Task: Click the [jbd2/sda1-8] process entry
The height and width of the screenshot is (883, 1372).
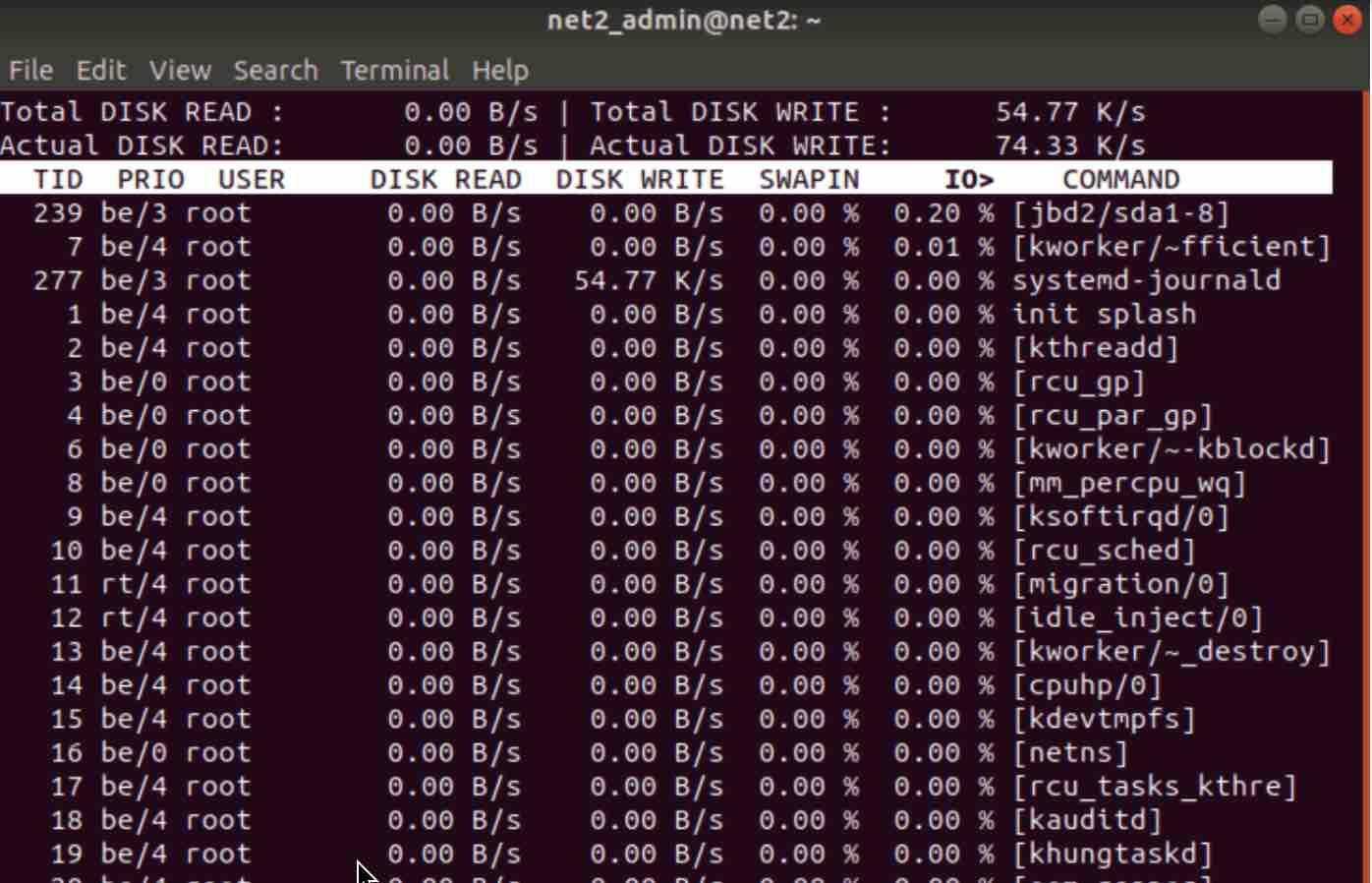Action: pos(1120,213)
